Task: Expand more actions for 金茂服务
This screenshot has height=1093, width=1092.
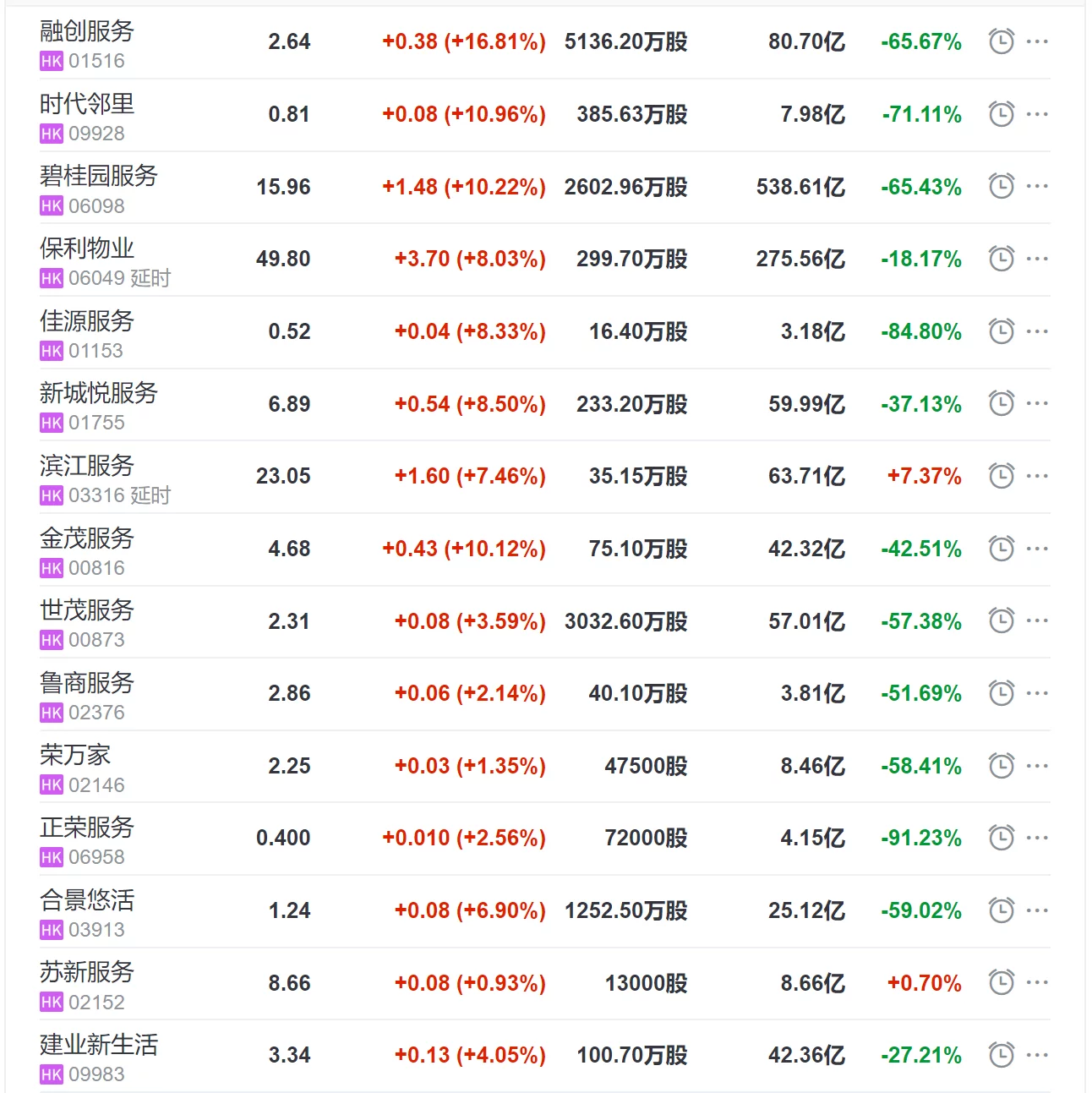Action: click(1037, 549)
